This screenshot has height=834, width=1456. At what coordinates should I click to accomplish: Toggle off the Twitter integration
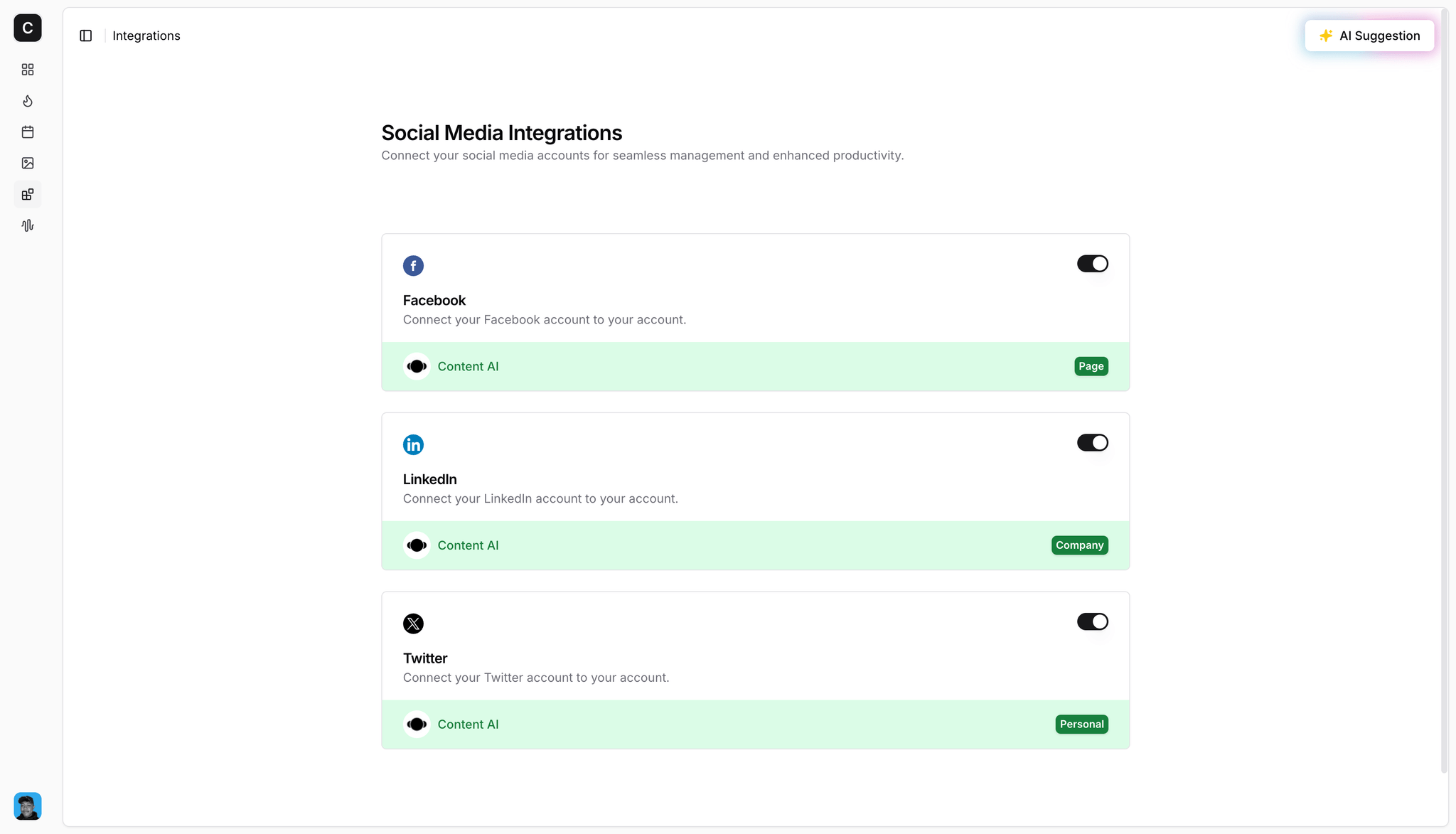point(1093,621)
